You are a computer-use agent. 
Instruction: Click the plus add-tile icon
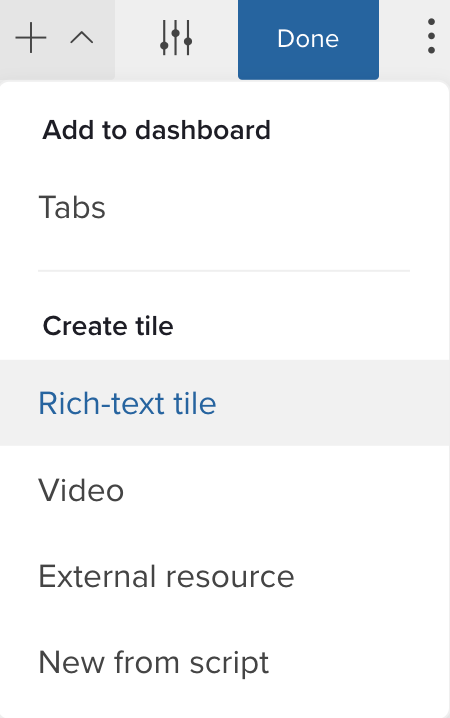coord(31,38)
